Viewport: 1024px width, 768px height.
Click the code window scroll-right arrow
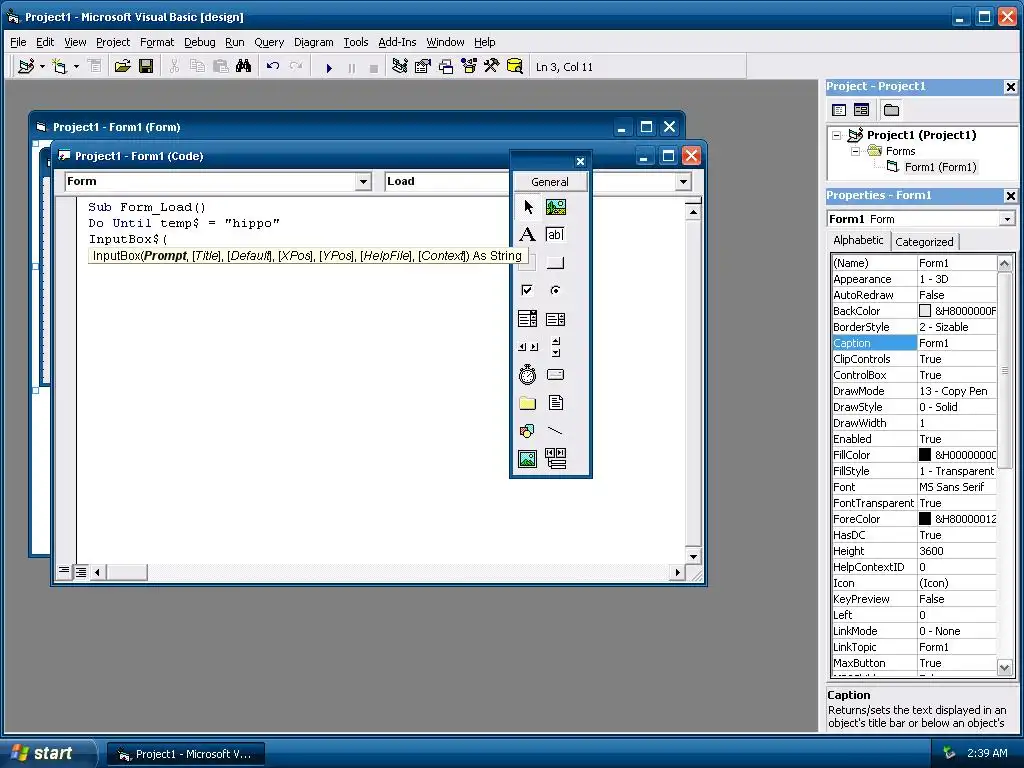(677, 572)
